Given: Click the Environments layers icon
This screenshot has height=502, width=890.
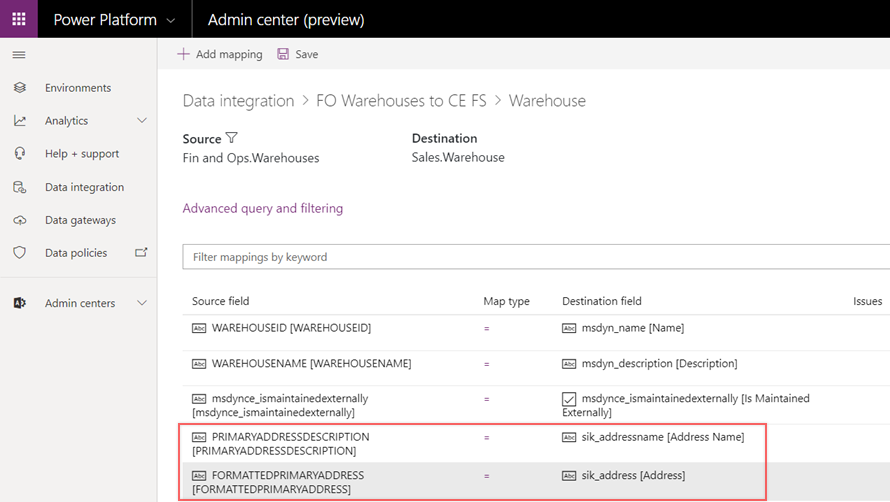Looking at the screenshot, I should [20, 88].
